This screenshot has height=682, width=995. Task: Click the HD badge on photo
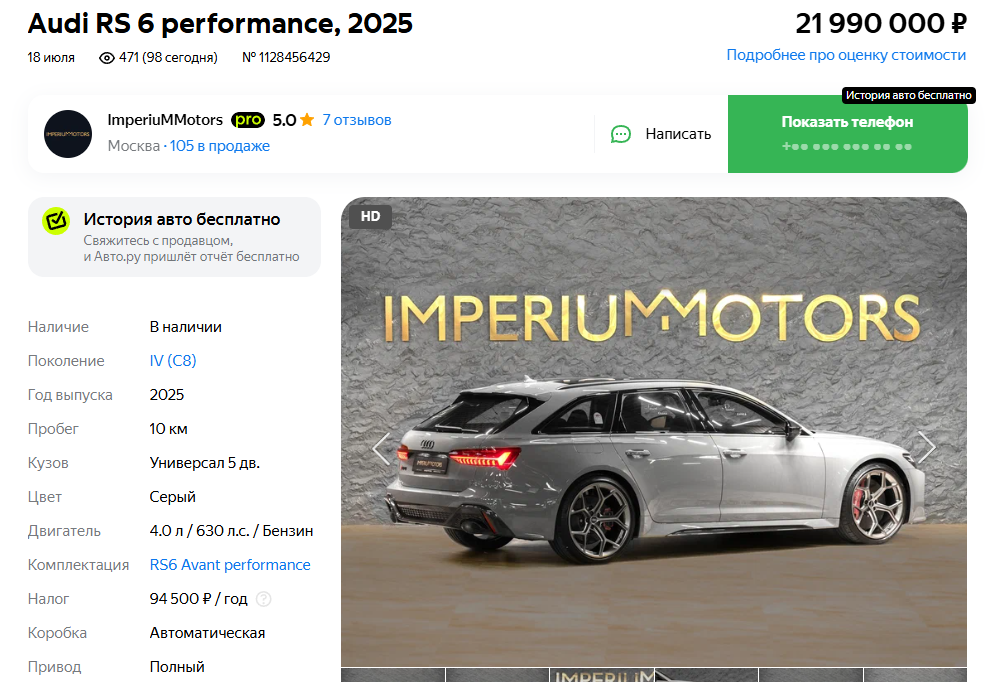pos(371,216)
